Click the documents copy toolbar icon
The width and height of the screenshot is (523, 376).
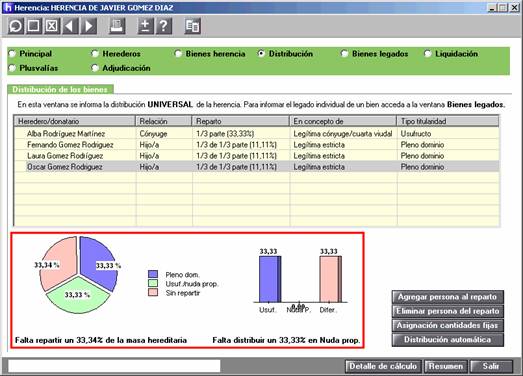(192, 26)
